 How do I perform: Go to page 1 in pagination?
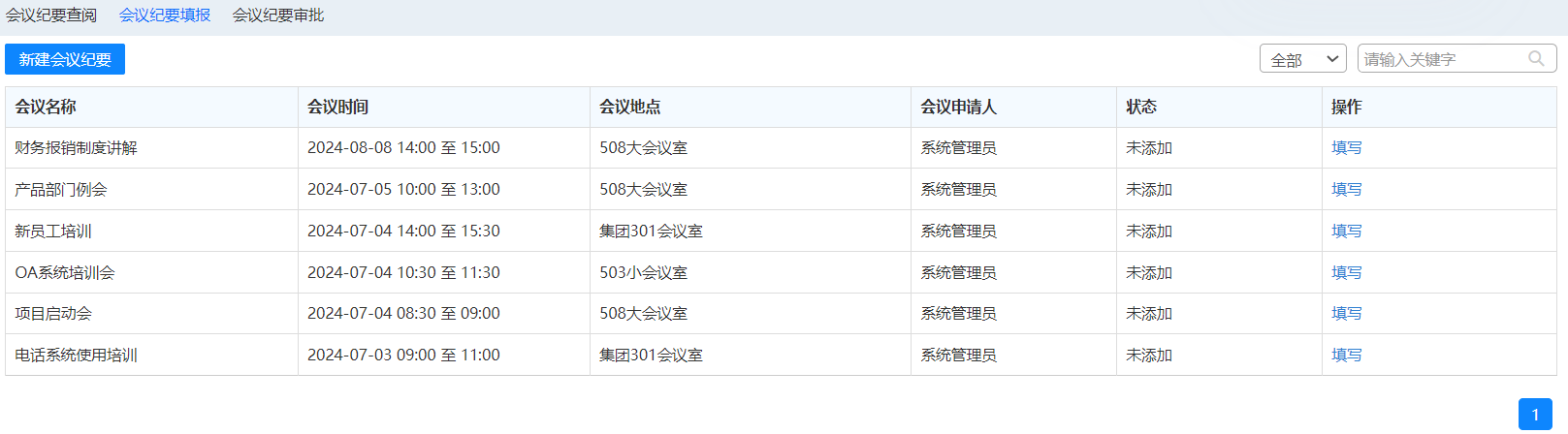(x=1535, y=415)
